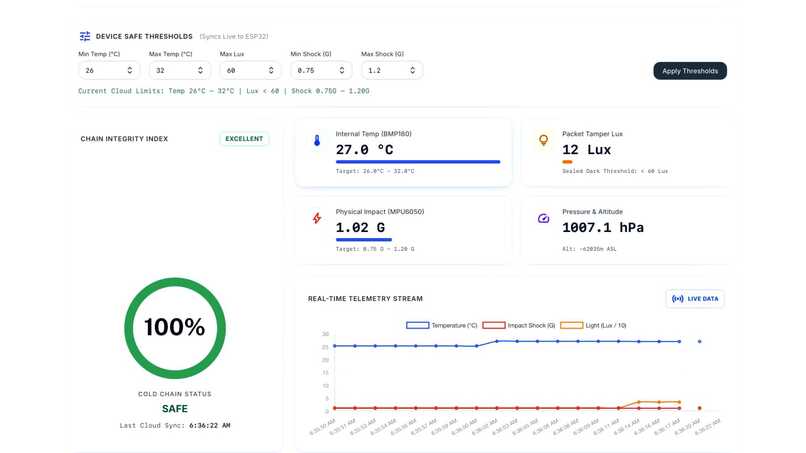Click the LIVE DATA badge
Image resolution: width=806 pixels, height=453 pixels.
click(695, 299)
